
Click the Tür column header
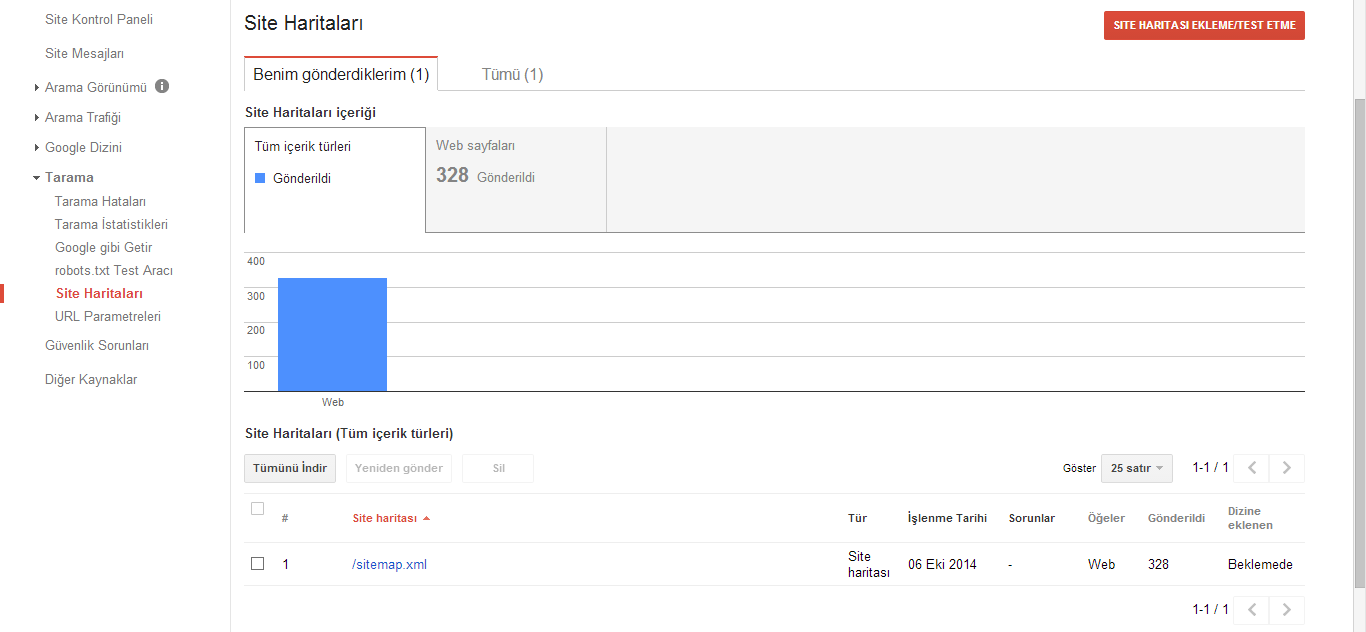click(857, 518)
